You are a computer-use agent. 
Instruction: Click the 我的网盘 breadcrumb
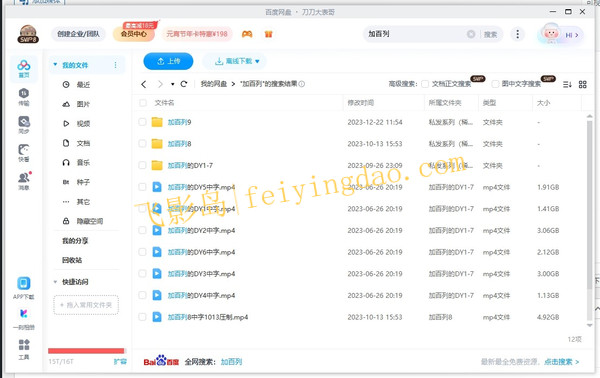point(214,84)
